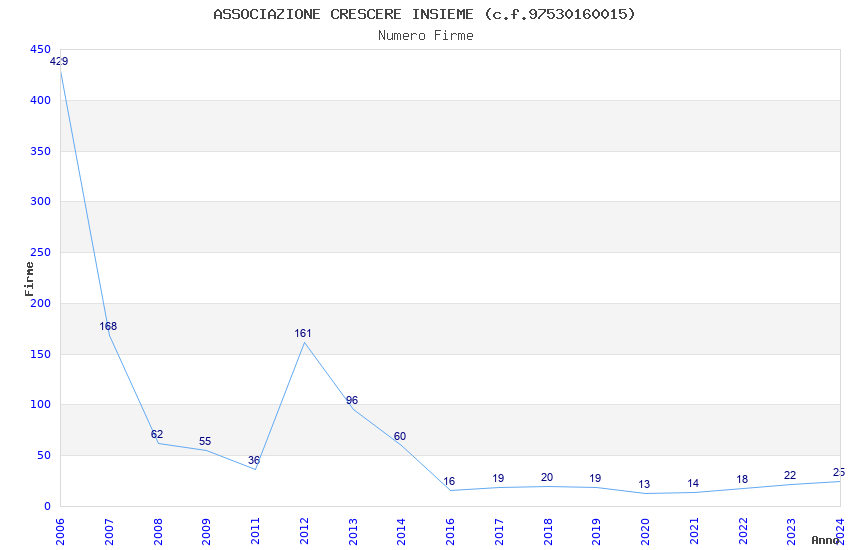Click the 250 y-axis tick label
850x550 pixels.
click(x=41, y=252)
